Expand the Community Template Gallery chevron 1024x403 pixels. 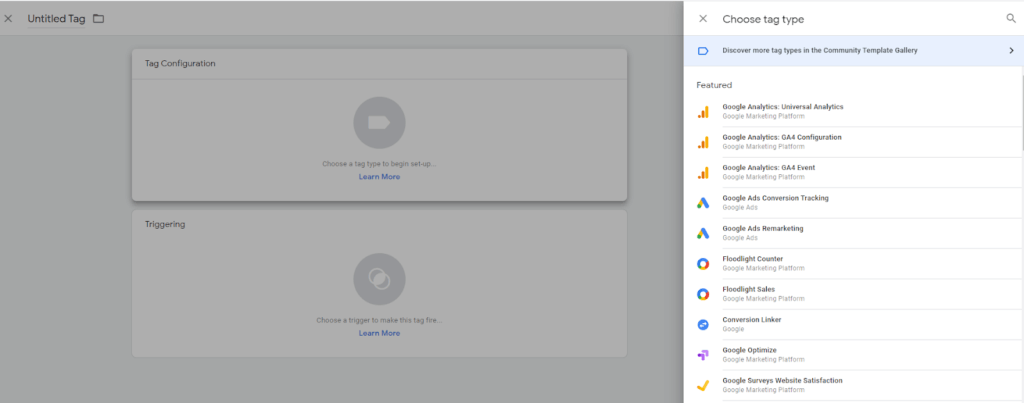click(1011, 50)
